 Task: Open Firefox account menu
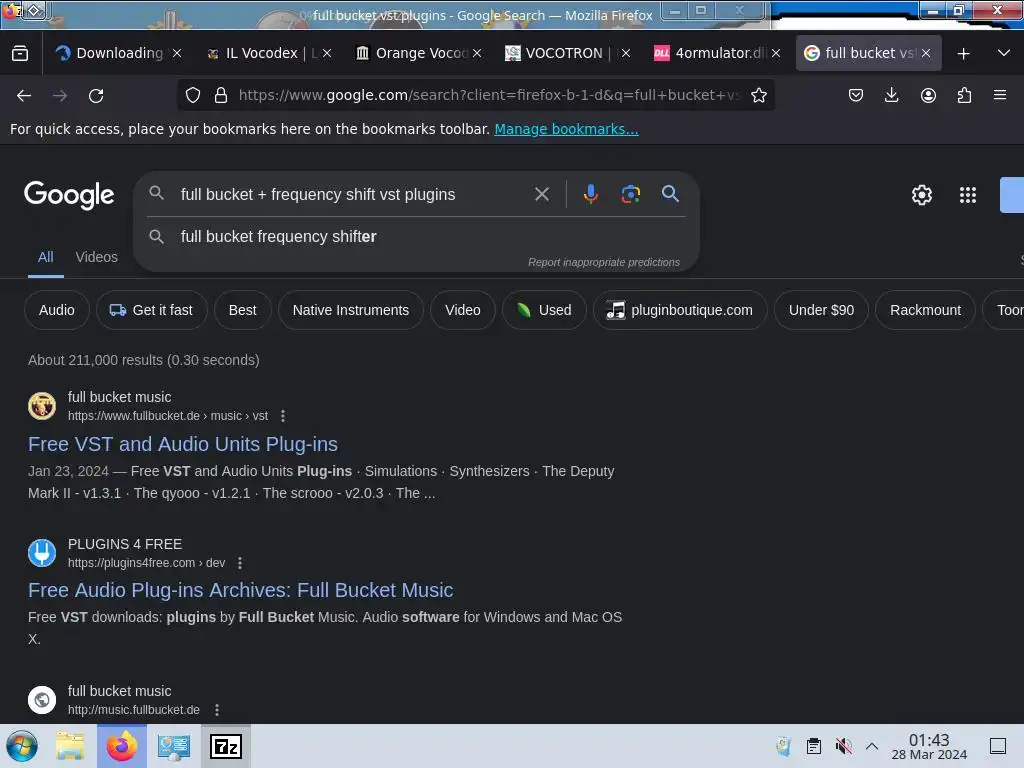[x=928, y=95]
